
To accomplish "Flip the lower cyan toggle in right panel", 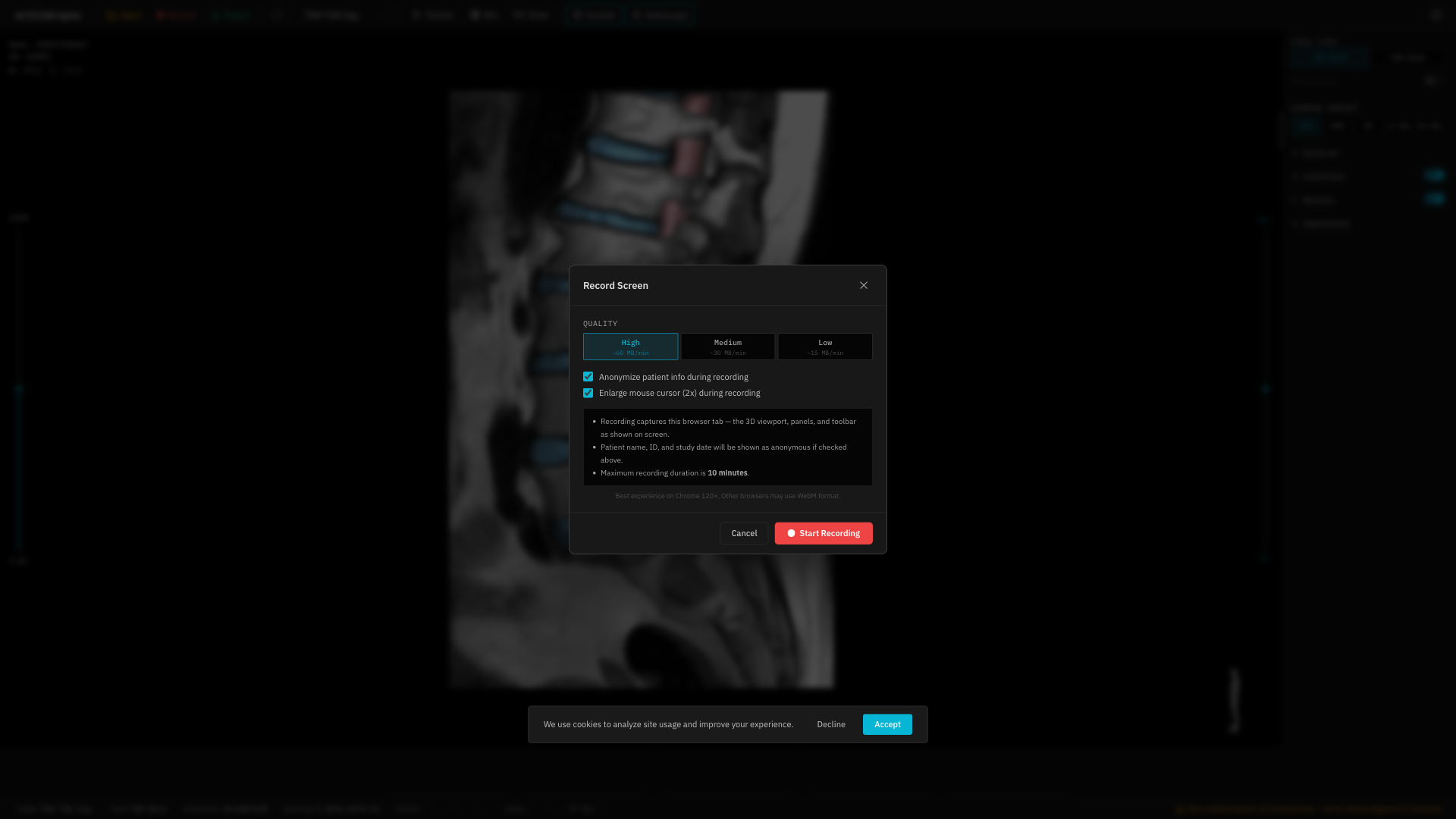I will point(1435,199).
